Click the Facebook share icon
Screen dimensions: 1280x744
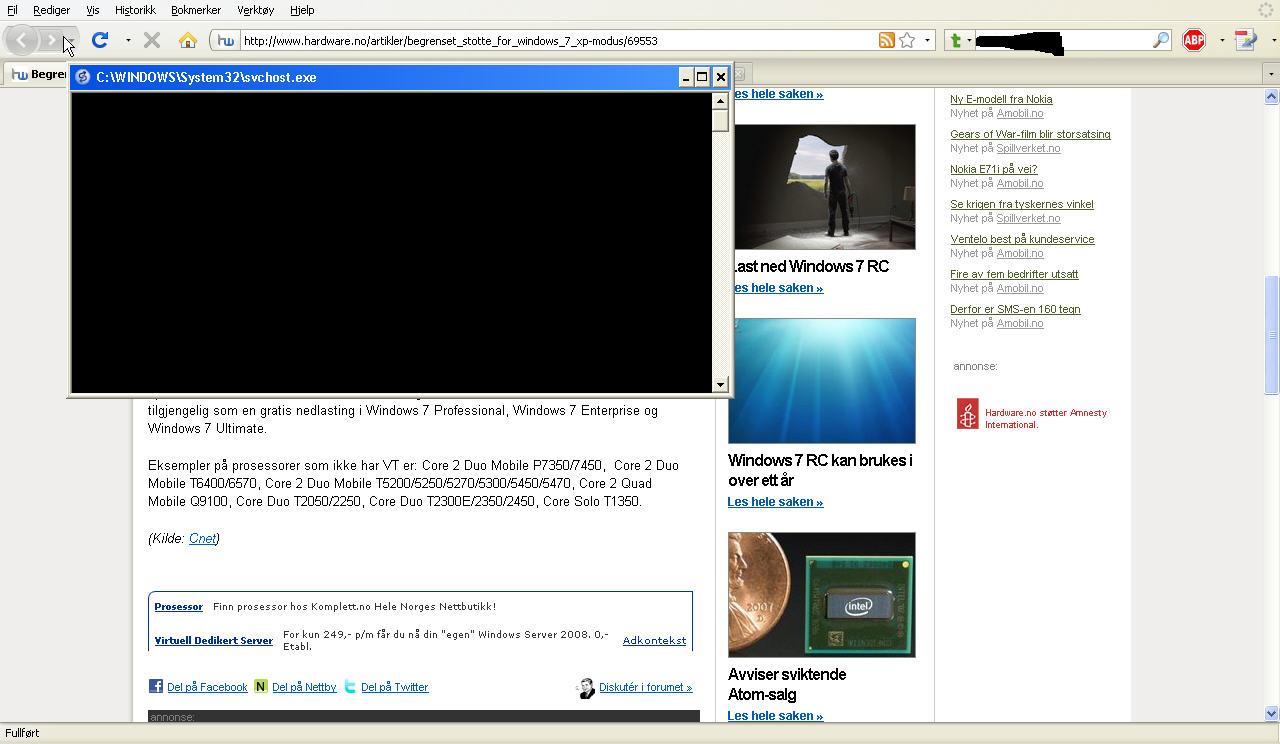(x=156, y=686)
